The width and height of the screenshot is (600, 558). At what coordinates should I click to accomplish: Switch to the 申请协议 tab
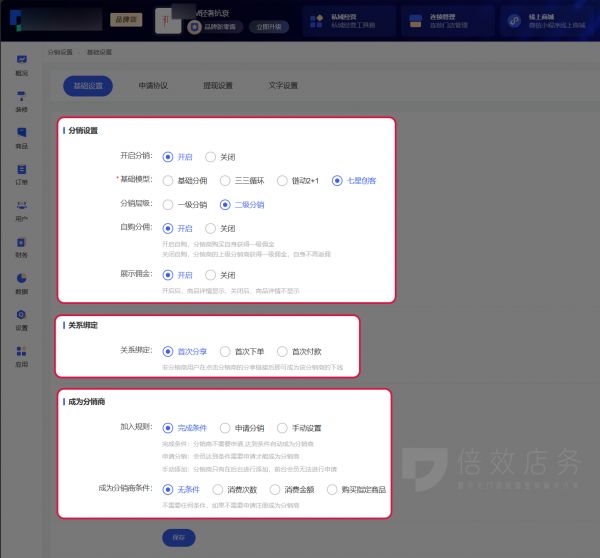(158, 86)
